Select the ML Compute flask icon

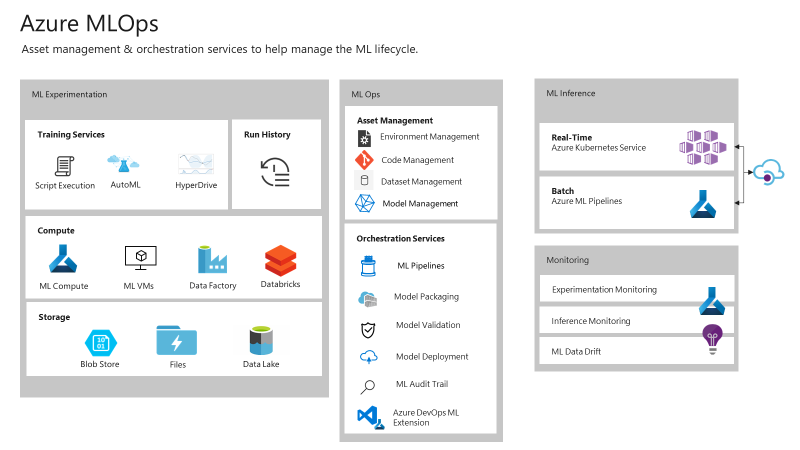point(63,259)
